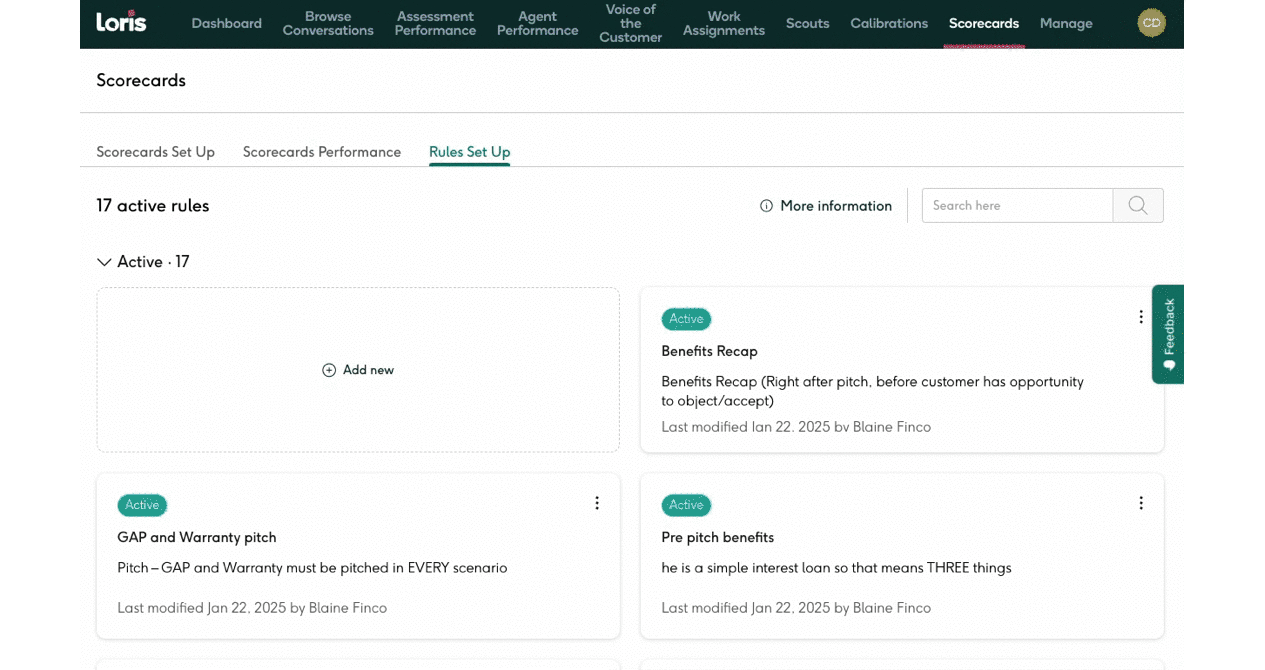
Task: Switch to Scorecards Performance tab
Action: (322, 152)
